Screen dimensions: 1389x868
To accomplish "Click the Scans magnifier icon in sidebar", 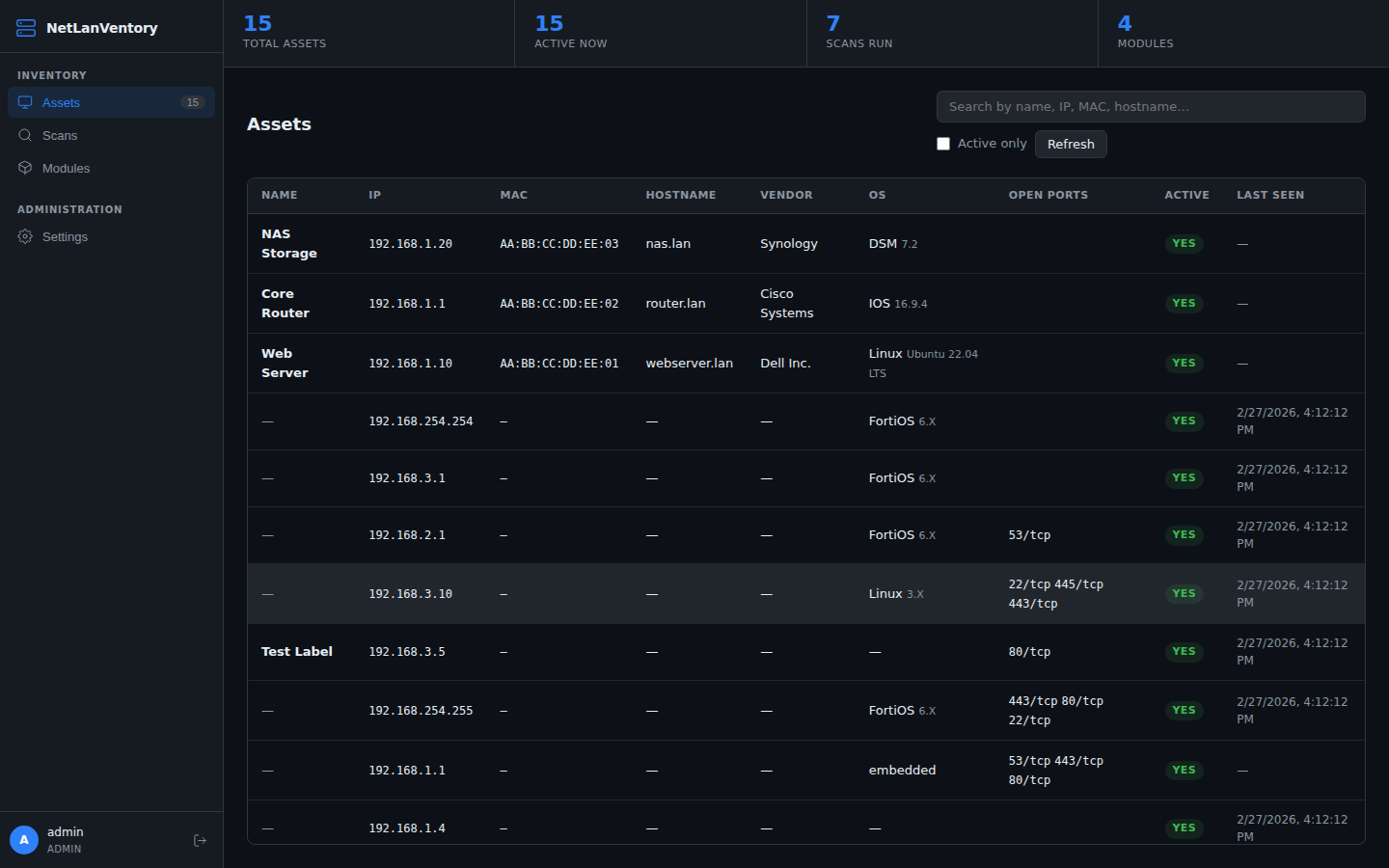I will tap(25, 135).
